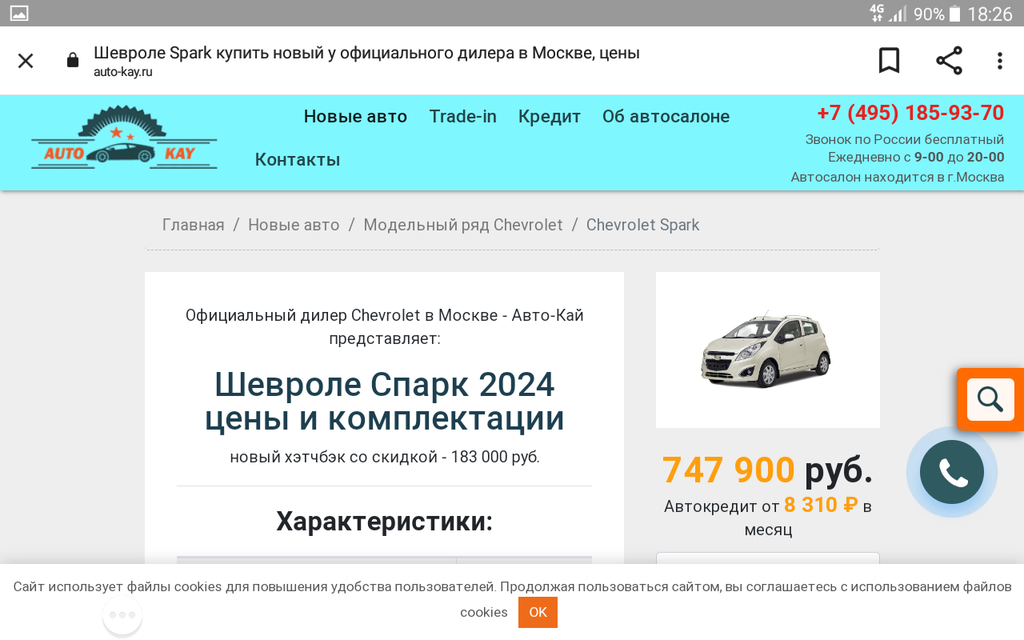This screenshot has width=1024, height=640.
Task: Click the Auto Kay logo
Action: [x=124, y=138]
